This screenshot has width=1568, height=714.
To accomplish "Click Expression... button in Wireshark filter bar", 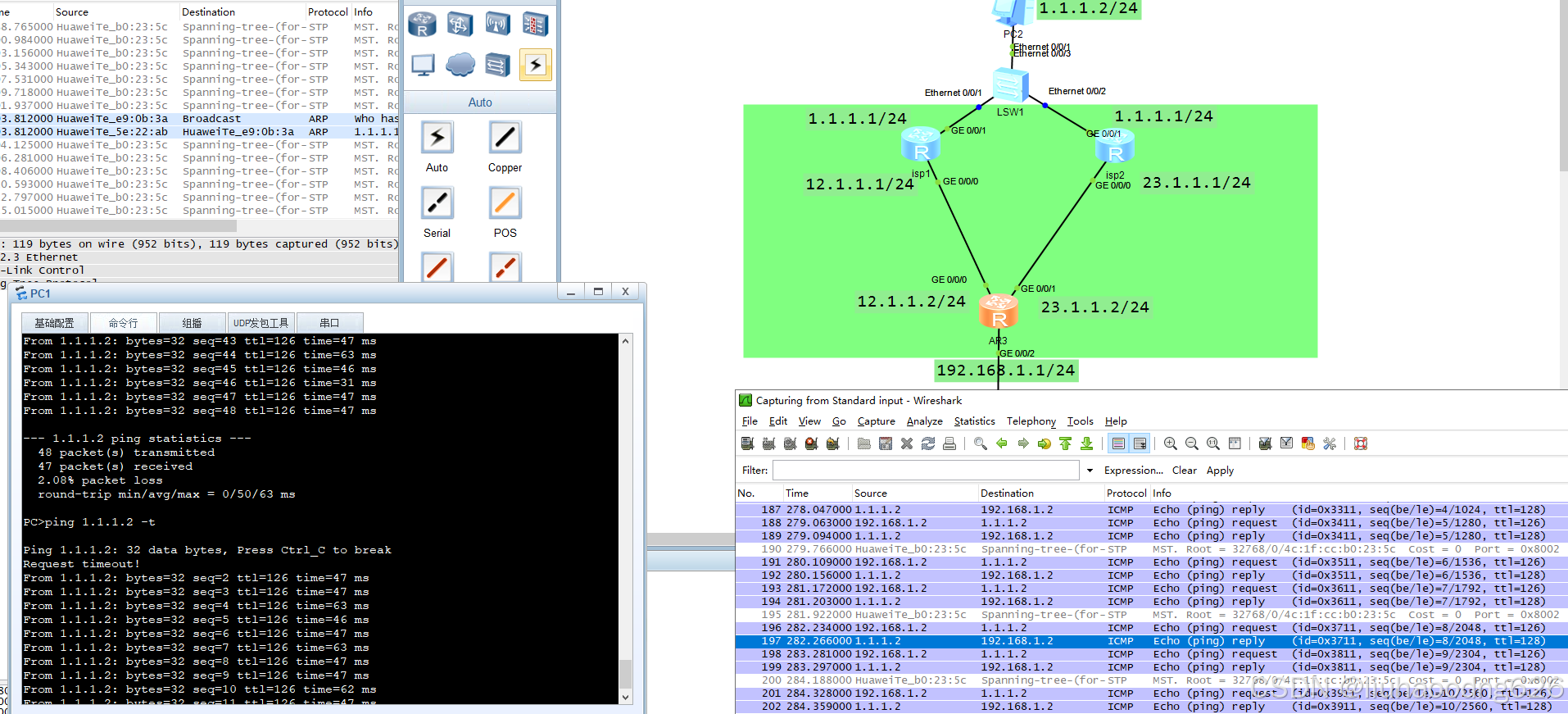I will tap(1133, 471).
